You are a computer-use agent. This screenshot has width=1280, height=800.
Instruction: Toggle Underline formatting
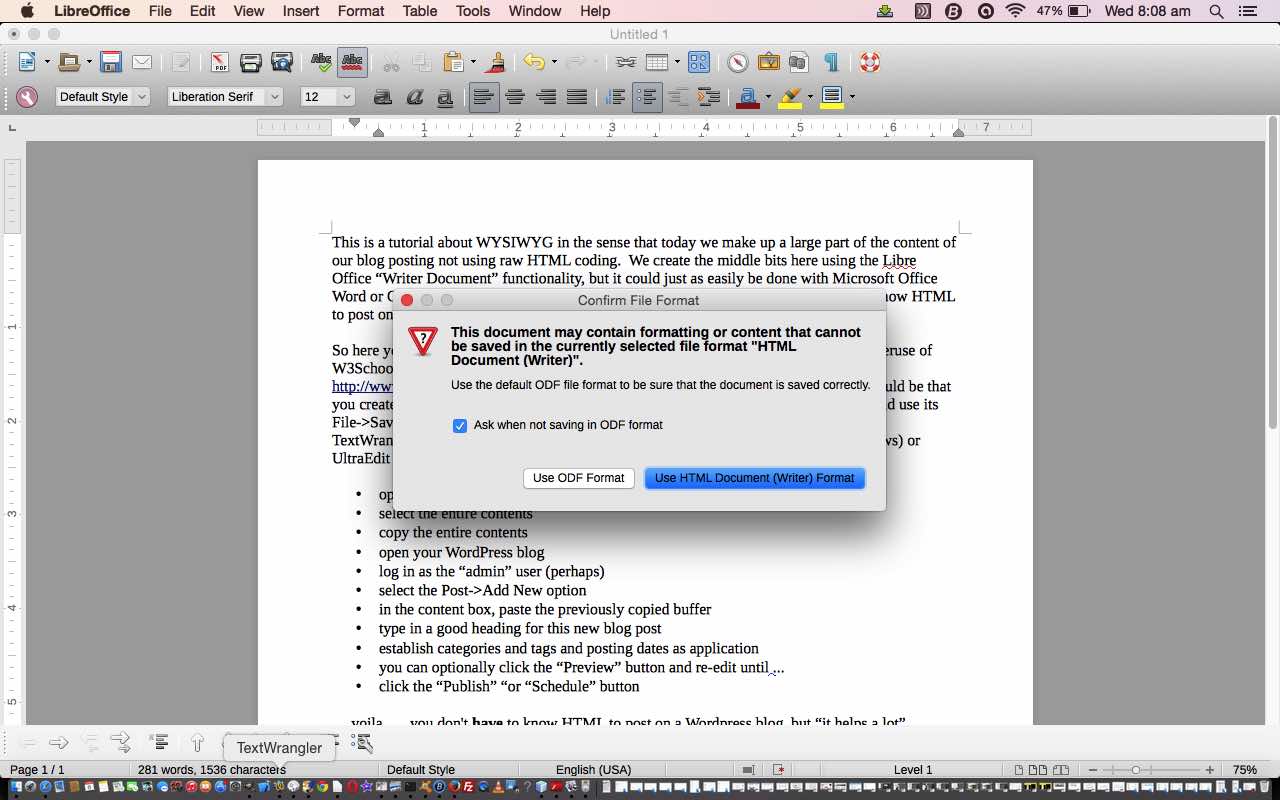(x=445, y=97)
